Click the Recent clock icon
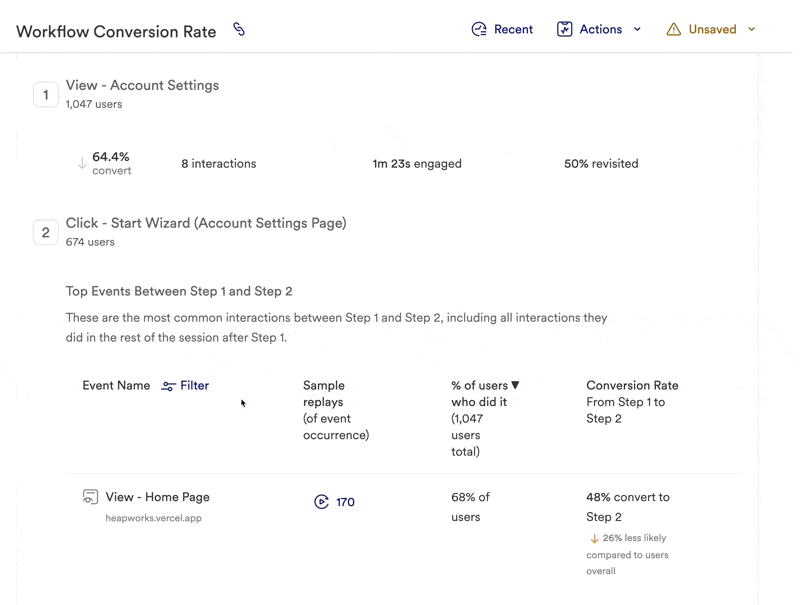This screenshot has width=800, height=605. (479, 29)
